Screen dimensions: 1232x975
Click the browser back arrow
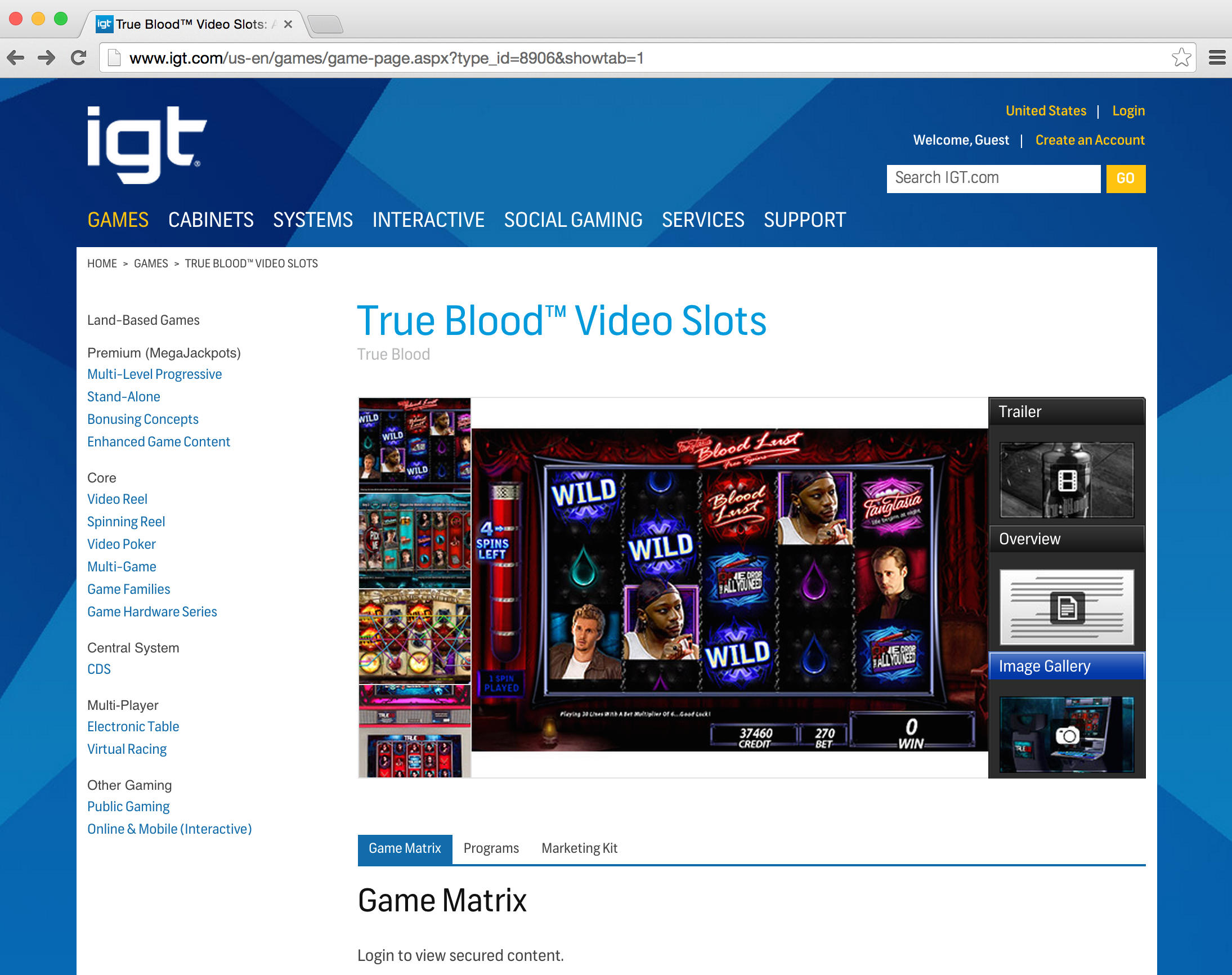pyautogui.click(x=15, y=57)
